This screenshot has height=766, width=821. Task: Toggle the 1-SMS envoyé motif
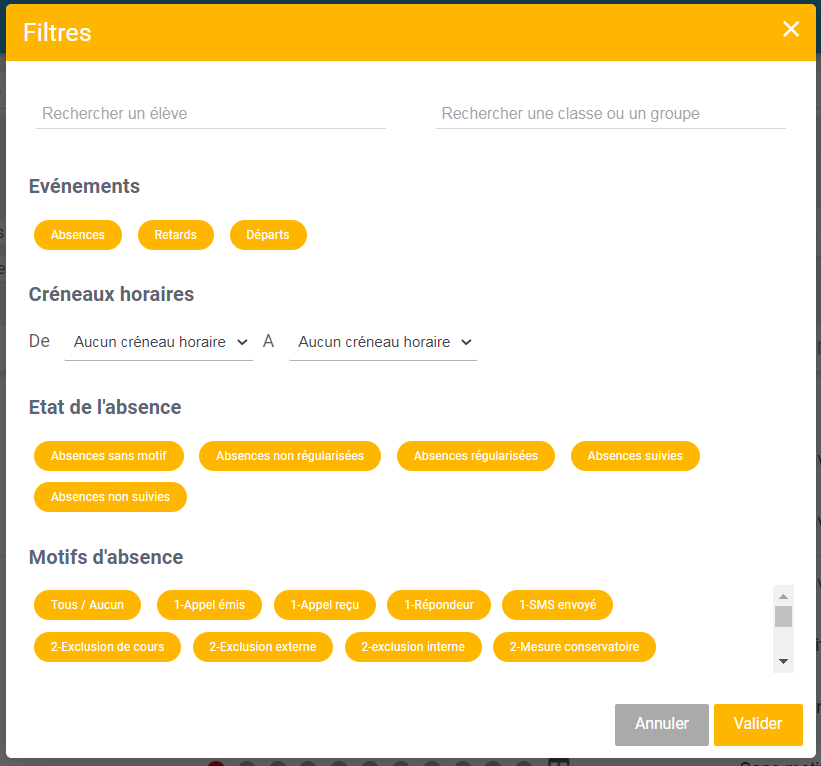[x=557, y=605]
